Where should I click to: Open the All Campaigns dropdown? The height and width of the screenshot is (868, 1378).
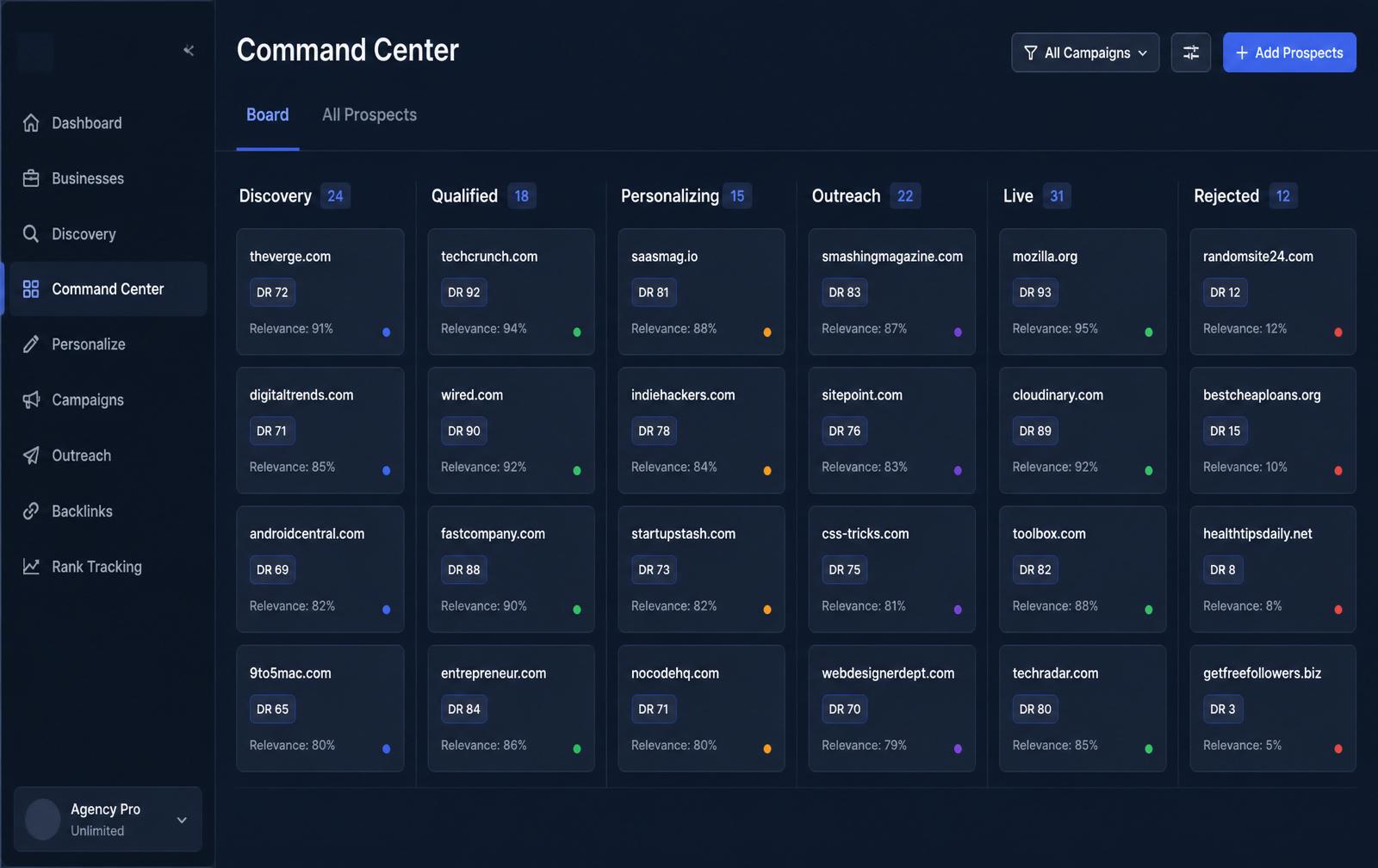point(1085,53)
